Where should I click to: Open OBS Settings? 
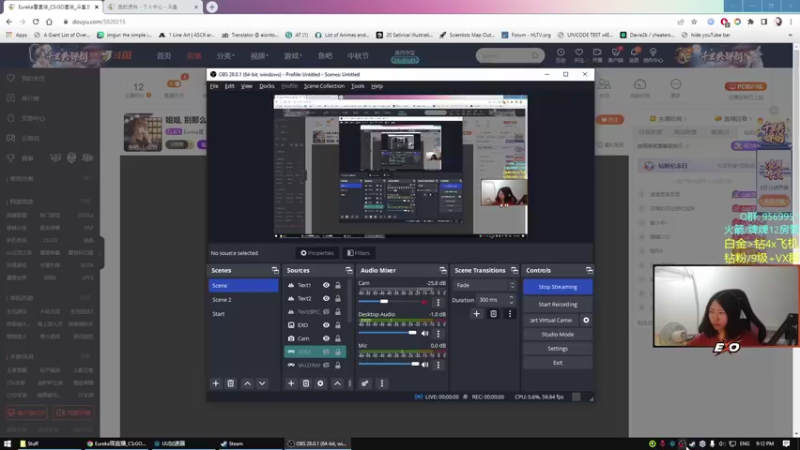[x=558, y=348]
